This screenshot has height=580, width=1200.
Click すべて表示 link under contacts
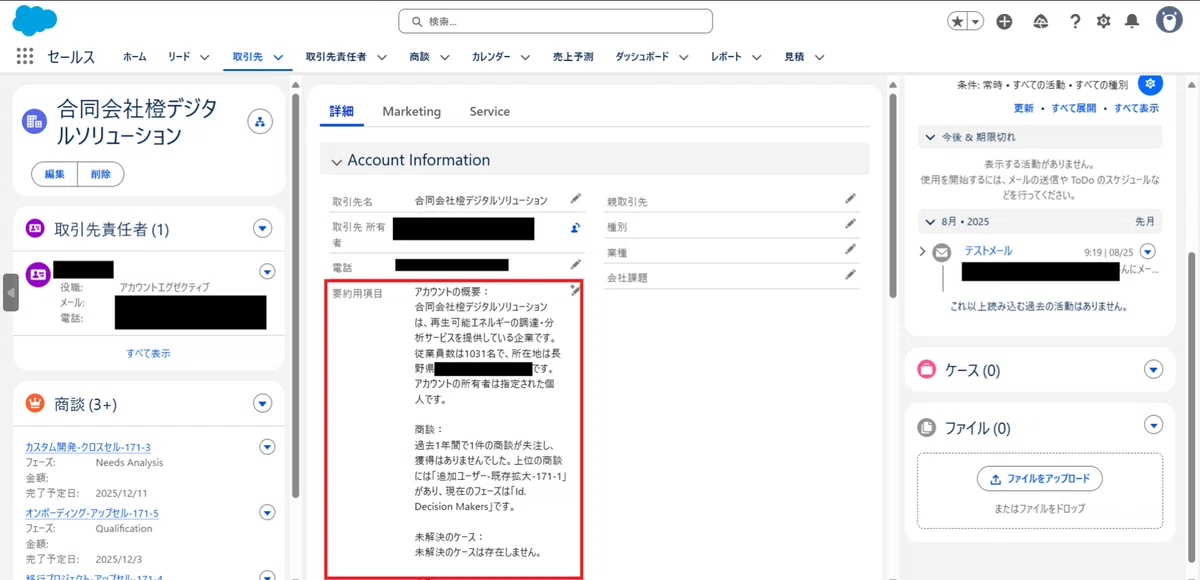[148, 353]
